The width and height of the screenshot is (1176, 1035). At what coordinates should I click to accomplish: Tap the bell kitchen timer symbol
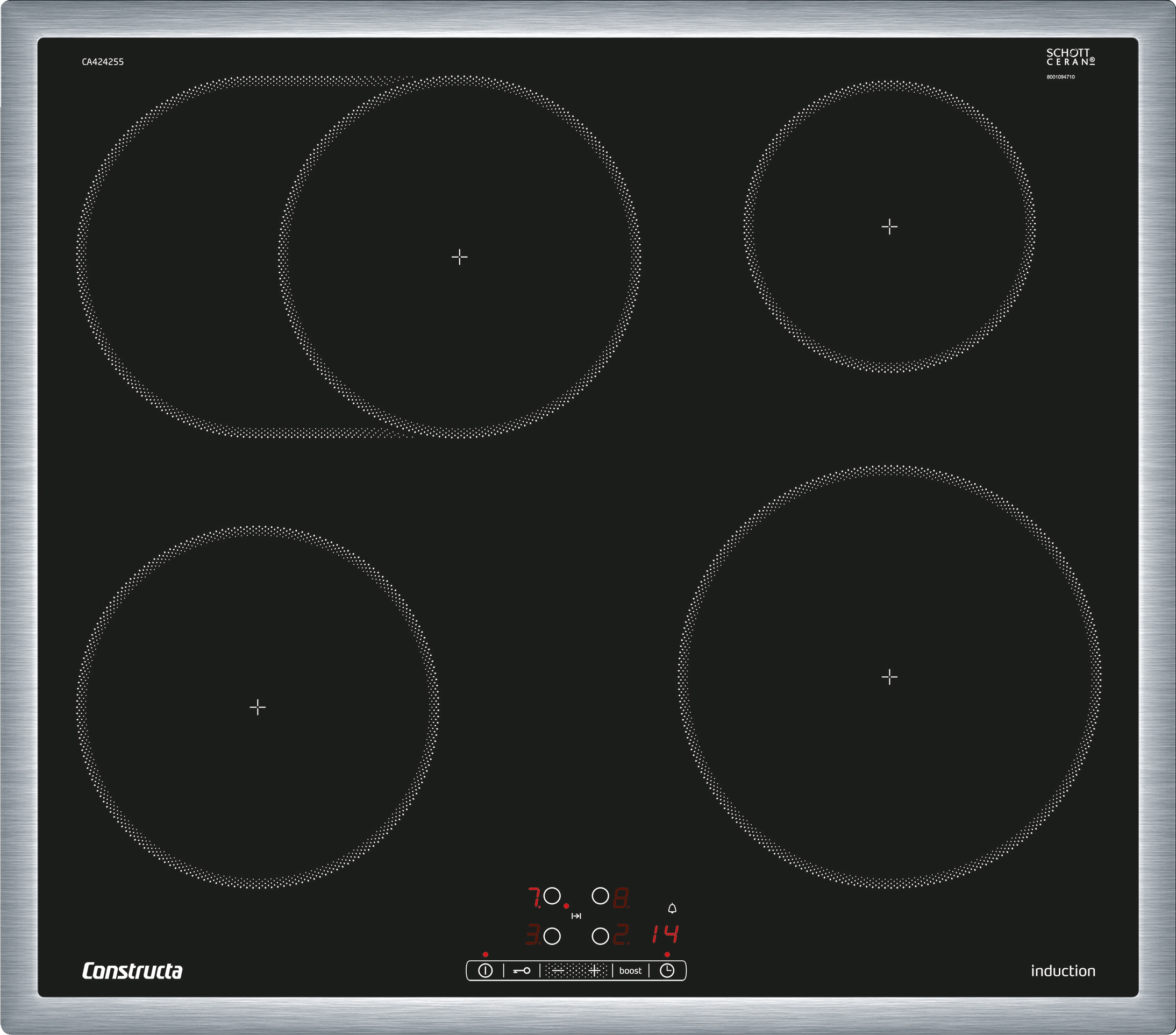(672, 909)
